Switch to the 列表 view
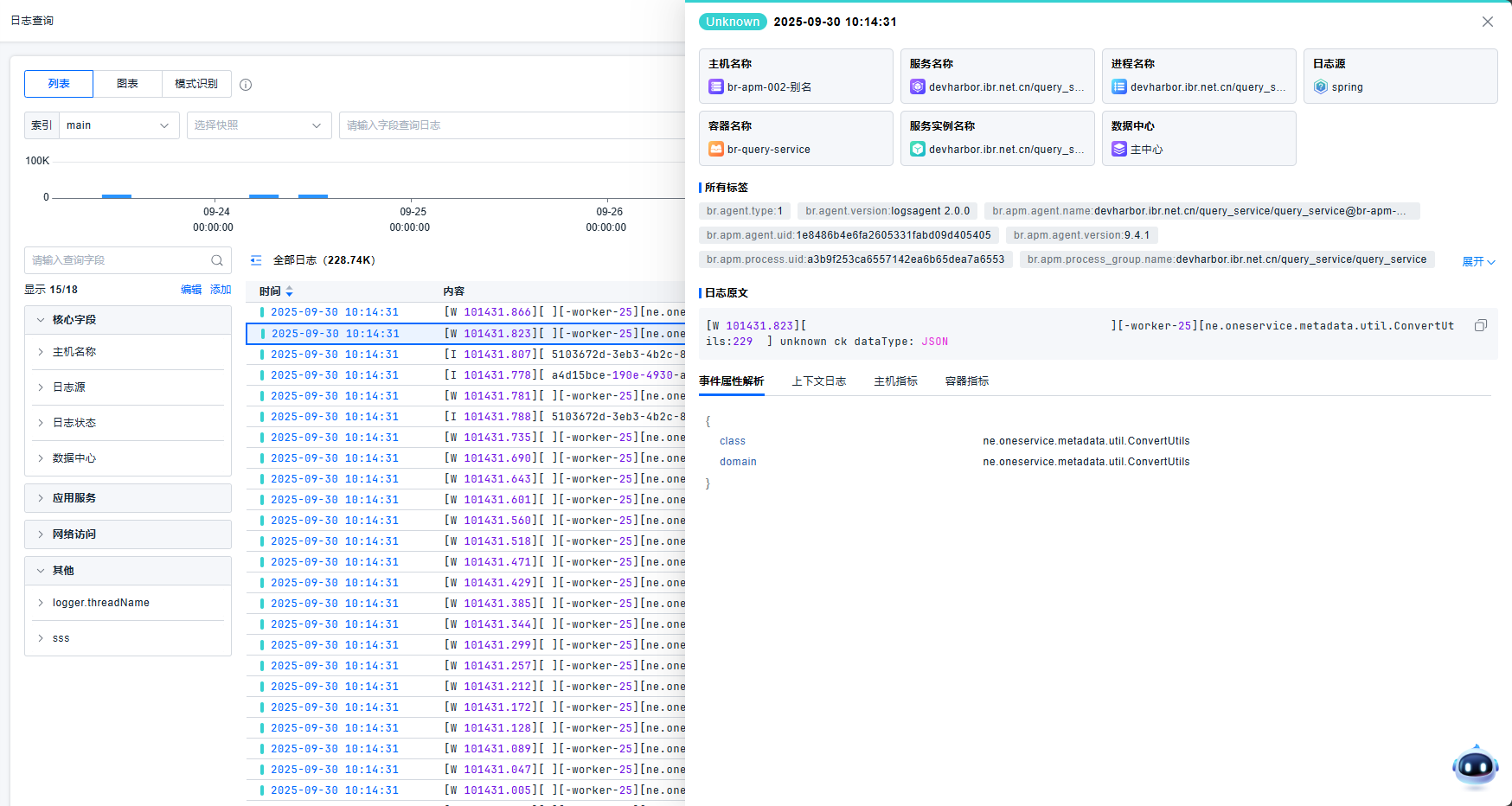Screen dimensions: 1512x806 59,84
